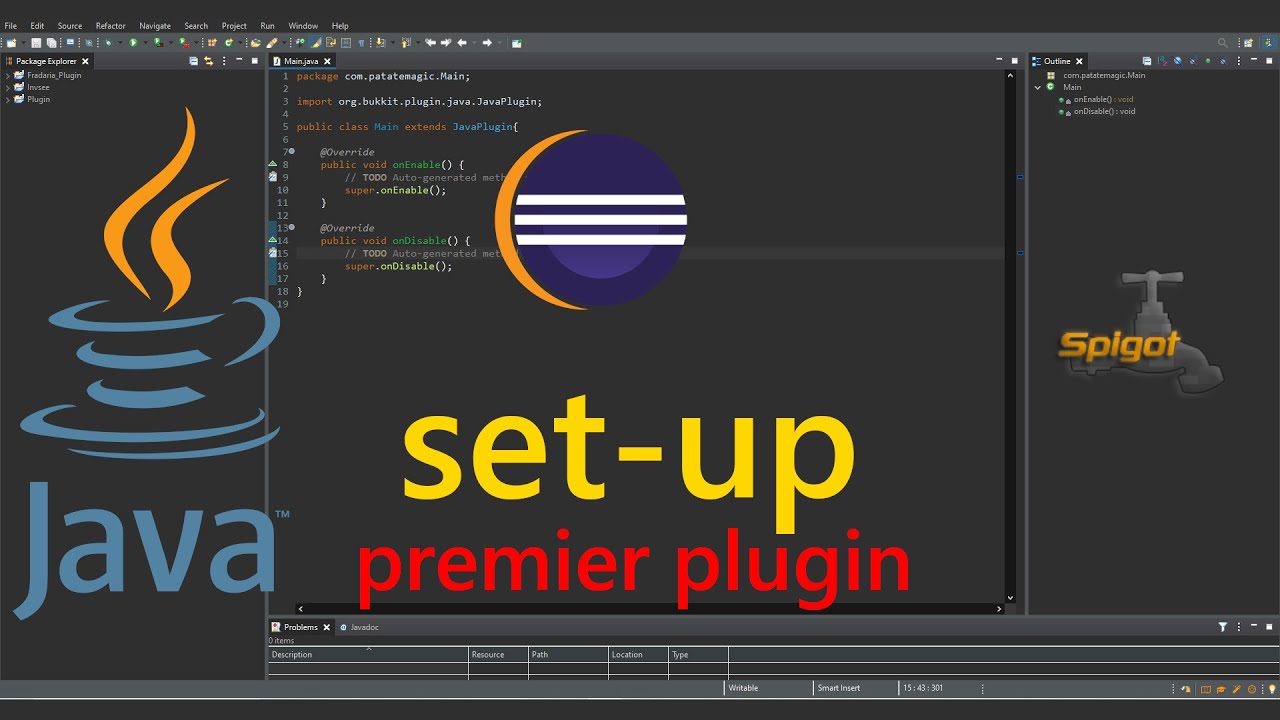Select com.patatemagic.Main in Outline
This screenshot has height=720, width=1280.
[x=1096, y=75]
